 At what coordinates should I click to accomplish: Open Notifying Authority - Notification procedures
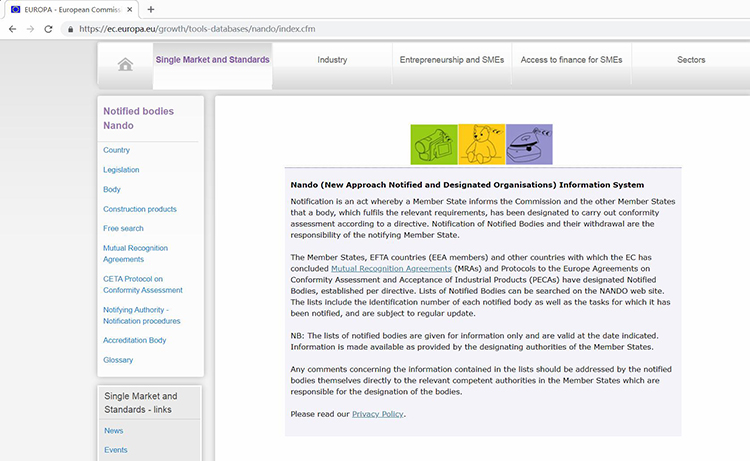[142, 315]
